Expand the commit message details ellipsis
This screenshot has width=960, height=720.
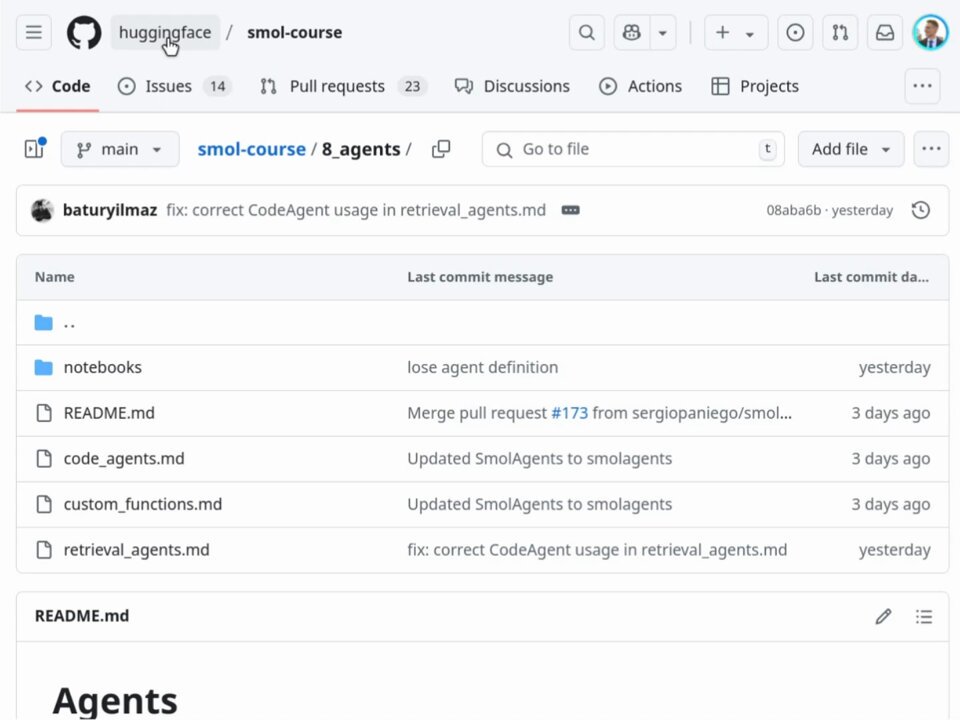coord(570,210)
